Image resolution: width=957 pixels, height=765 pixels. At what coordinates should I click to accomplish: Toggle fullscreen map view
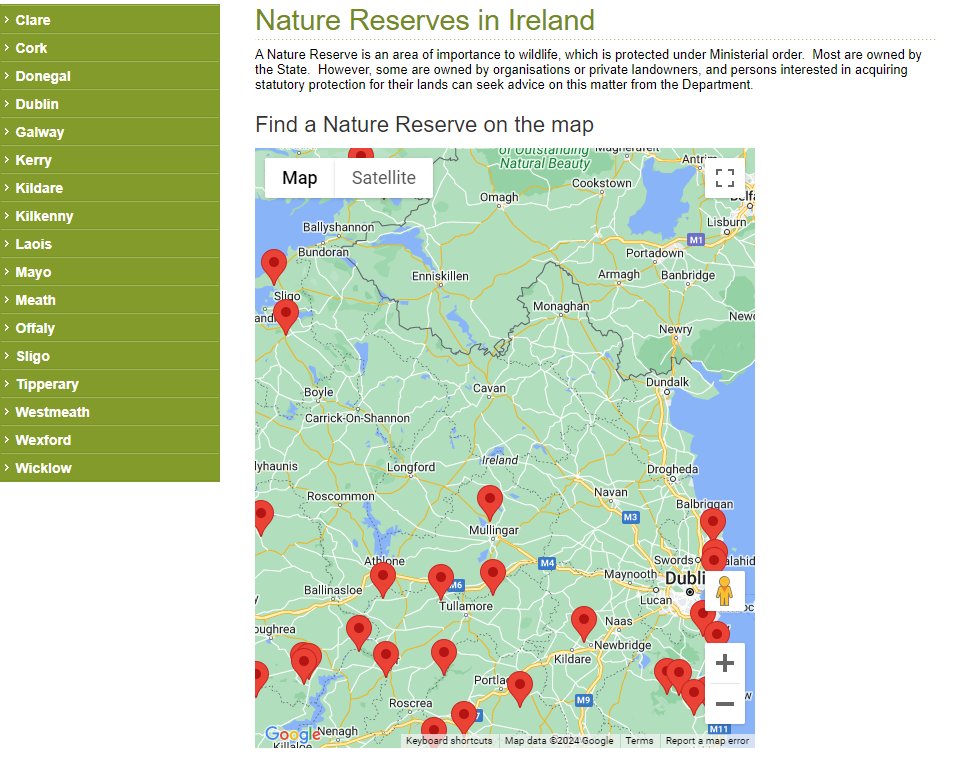[x=724, y=178]
